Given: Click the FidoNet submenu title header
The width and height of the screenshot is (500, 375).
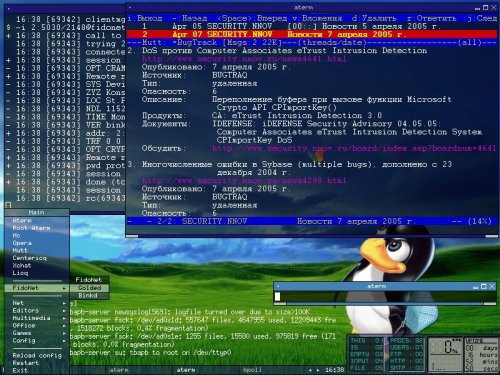Looking at the screenshot, I should 89,280.
